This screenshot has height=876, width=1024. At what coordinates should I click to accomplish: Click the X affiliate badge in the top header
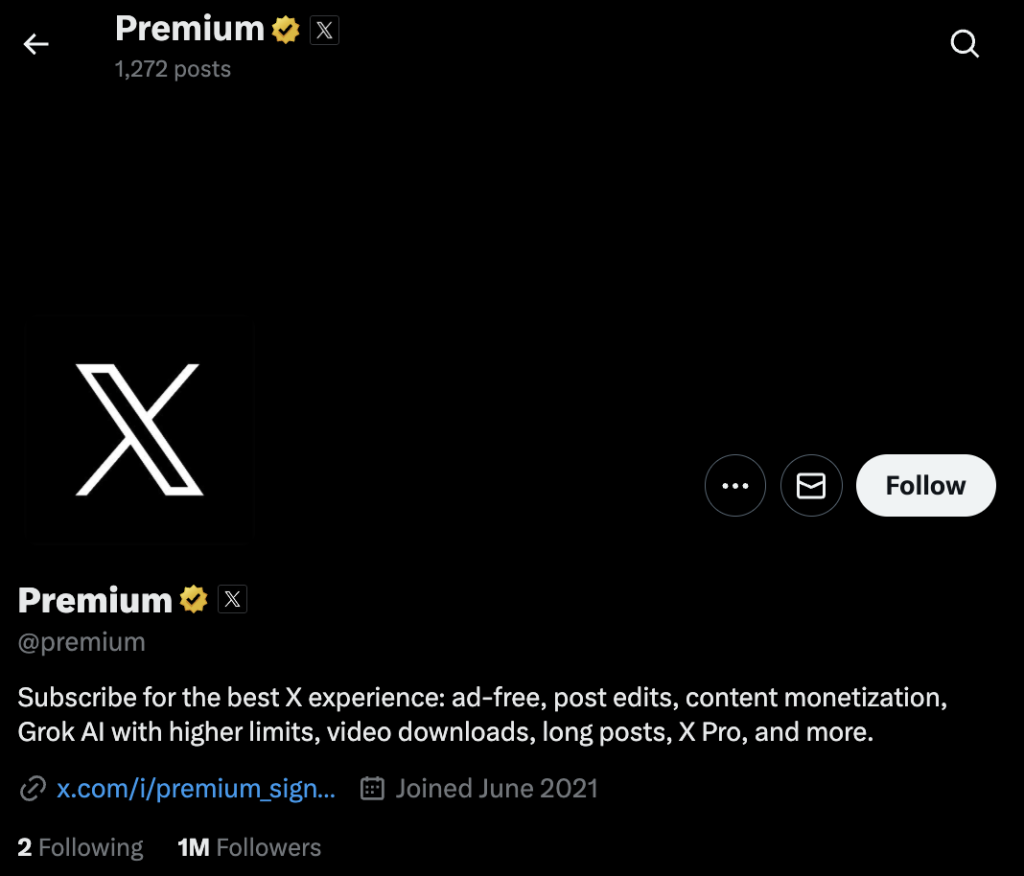324,30
